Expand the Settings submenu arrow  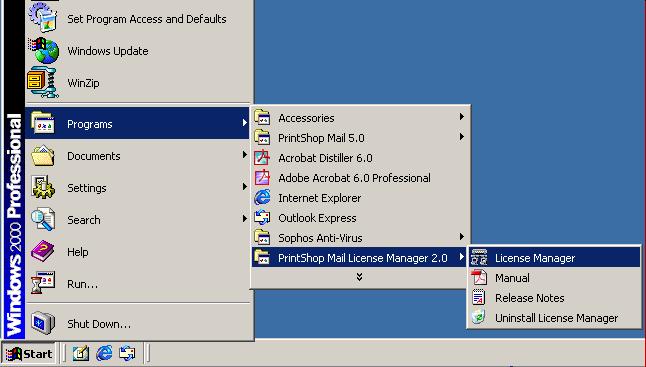click(x=244, y=187)
